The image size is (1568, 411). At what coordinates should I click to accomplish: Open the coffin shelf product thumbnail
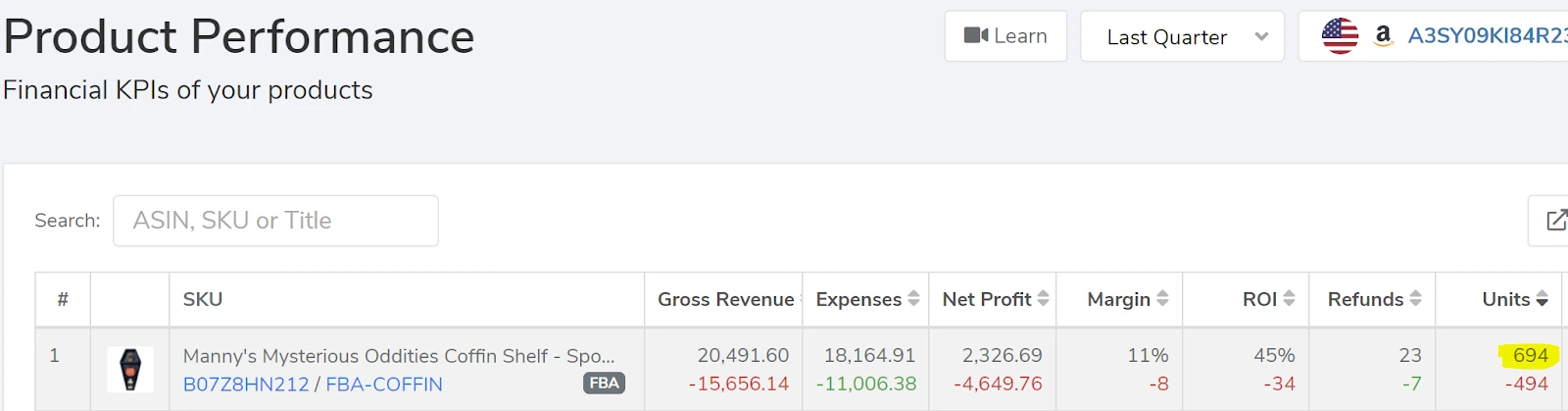click(x=130, y=370)
